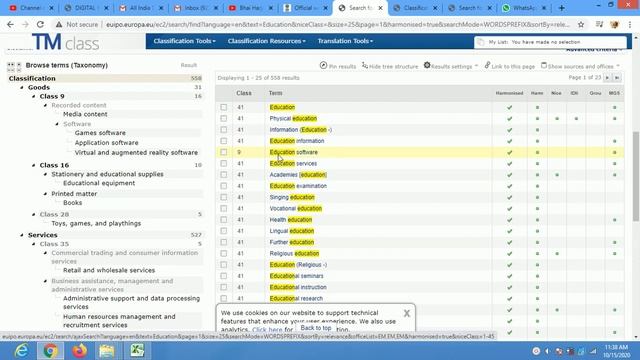Tick checkbox for Singing education
This screenshot has width=640, height=360.
(x=224, y=197)
